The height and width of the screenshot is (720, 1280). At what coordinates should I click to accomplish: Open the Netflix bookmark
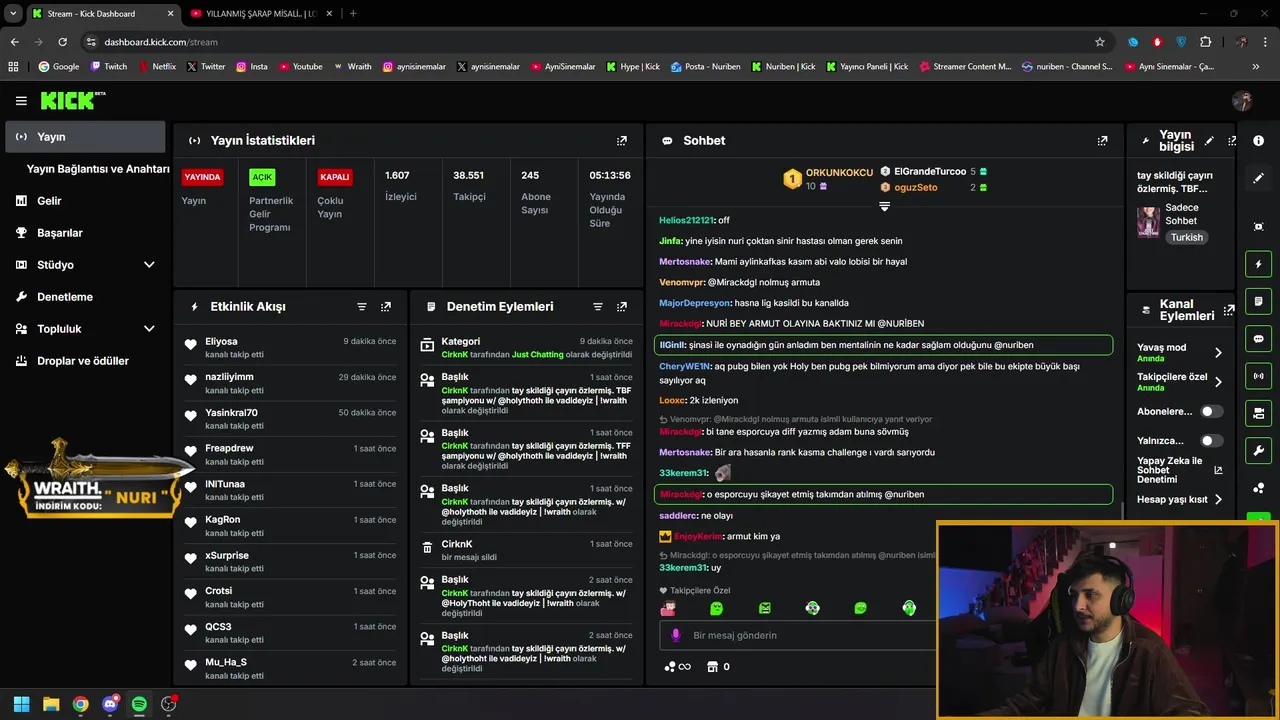pyautogui.click(x=157, y=67)
